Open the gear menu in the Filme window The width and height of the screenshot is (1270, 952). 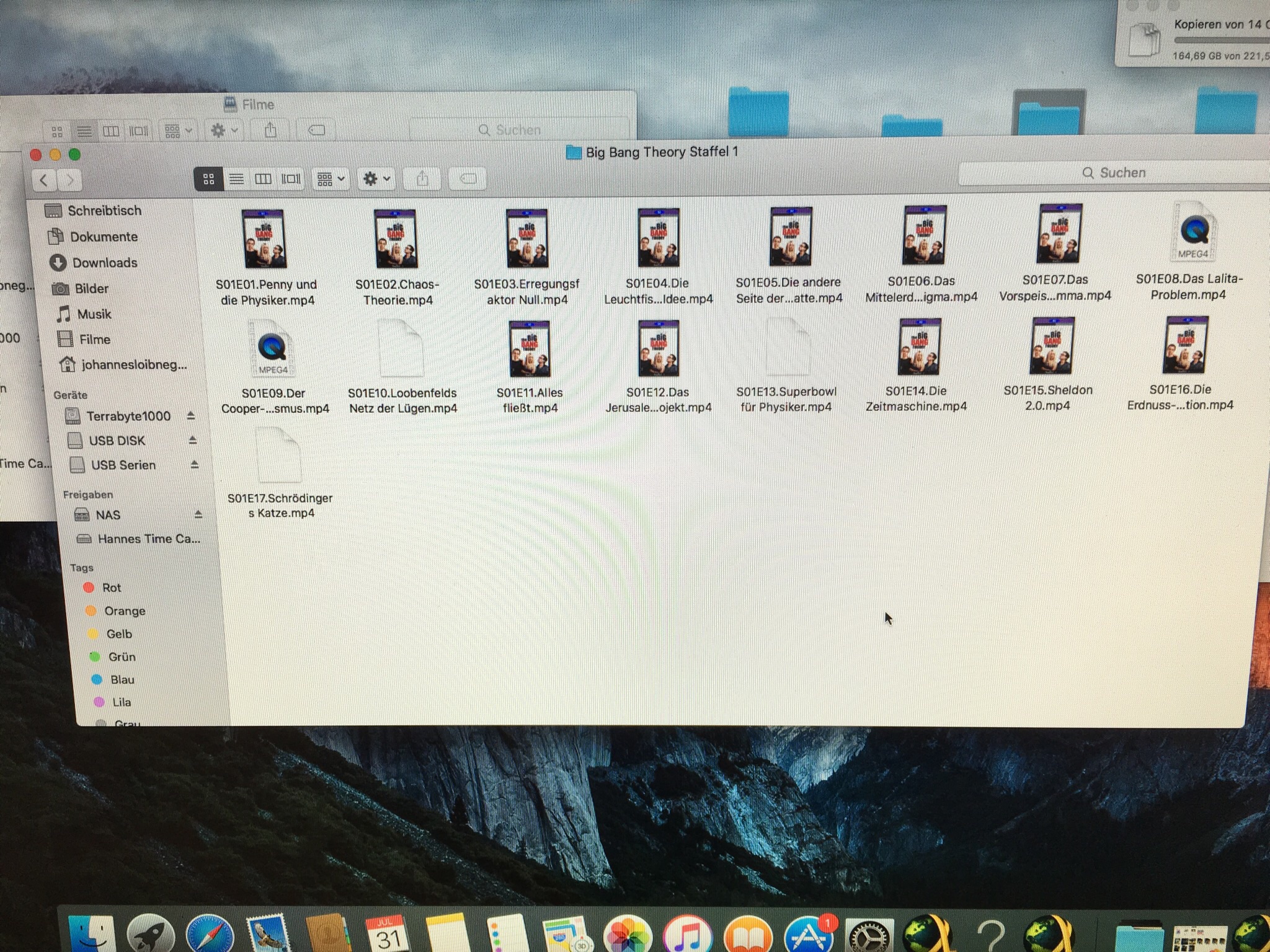224,130
